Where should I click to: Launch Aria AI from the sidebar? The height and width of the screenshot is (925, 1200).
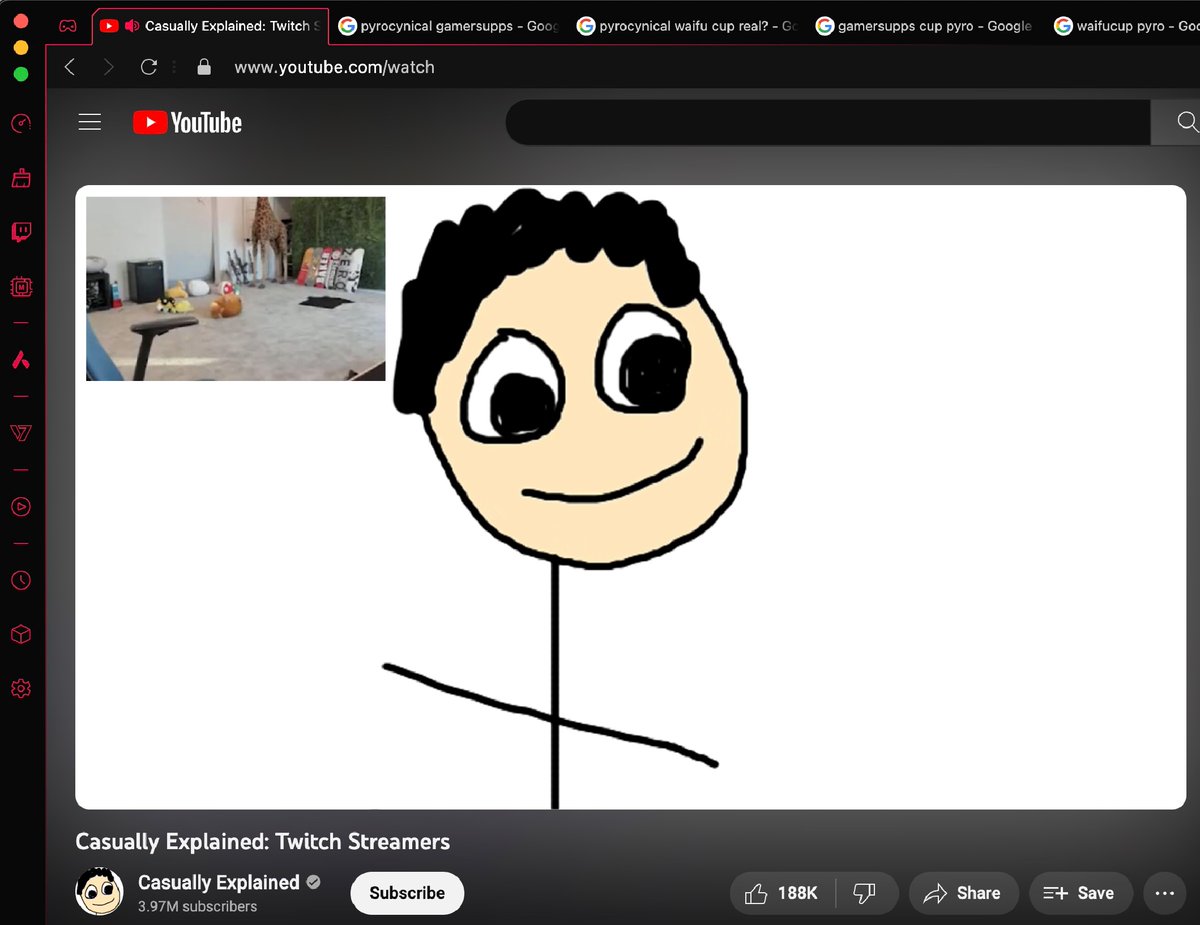point(21,360)
